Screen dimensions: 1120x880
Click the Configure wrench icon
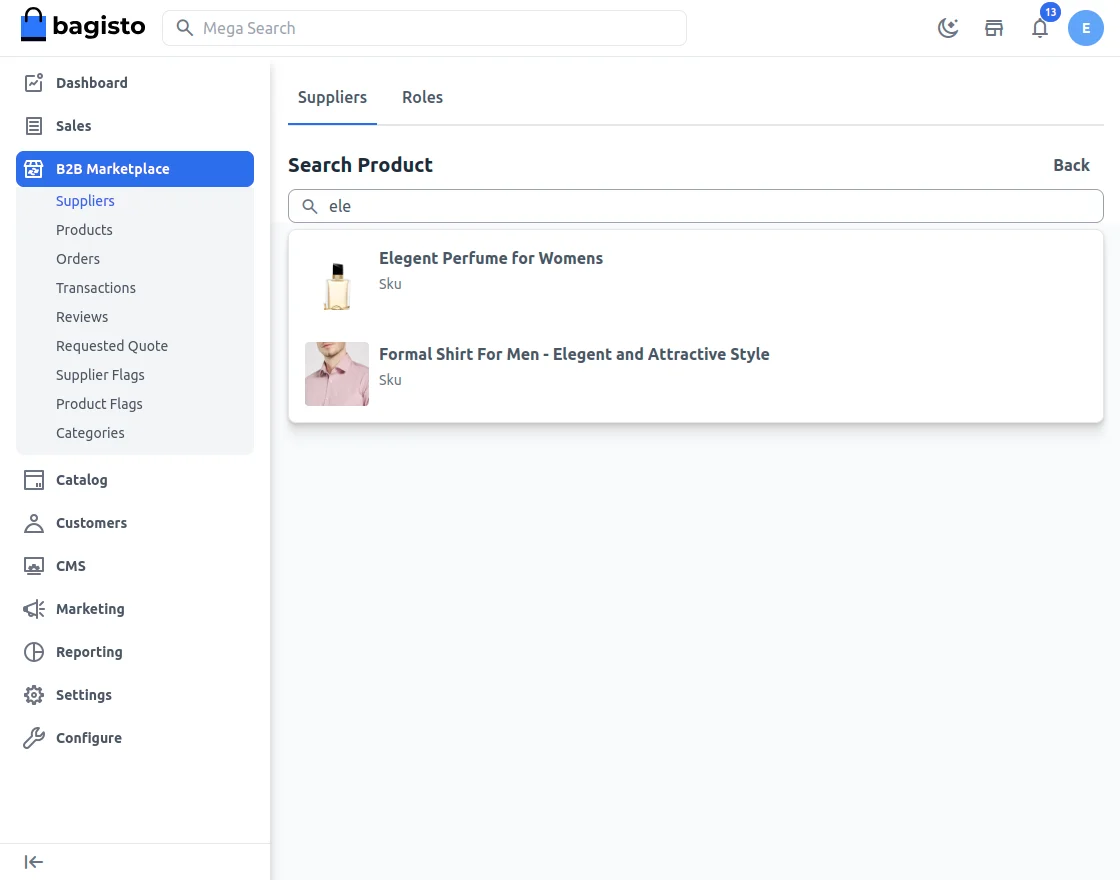pyautogui.click(x=32, y=738)
